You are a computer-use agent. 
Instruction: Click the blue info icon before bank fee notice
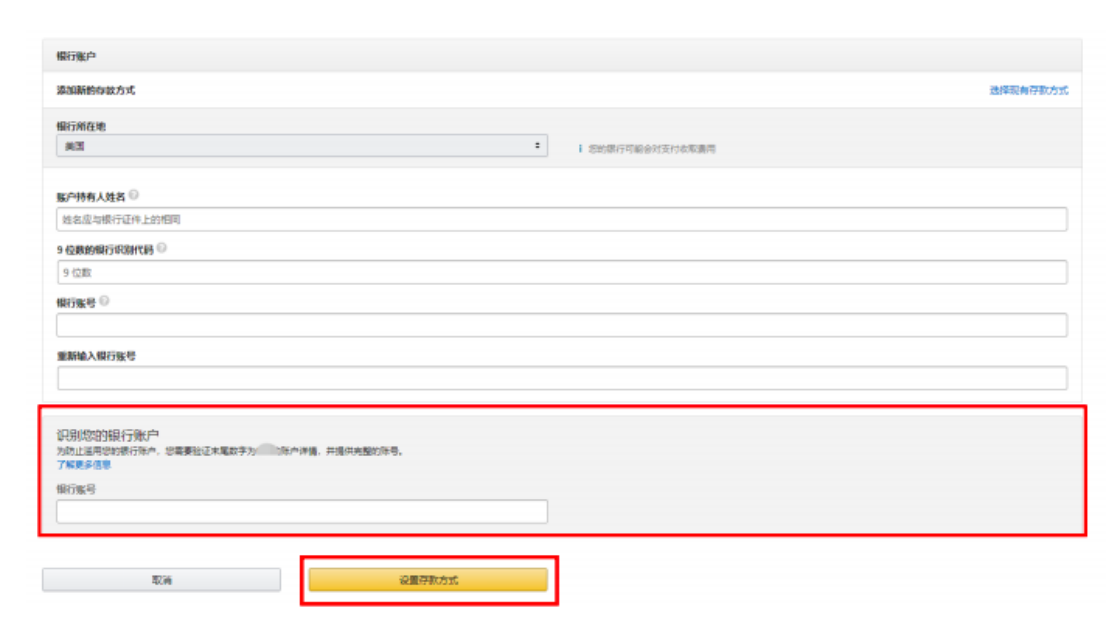pyautogui.click(x=580, y=149)
